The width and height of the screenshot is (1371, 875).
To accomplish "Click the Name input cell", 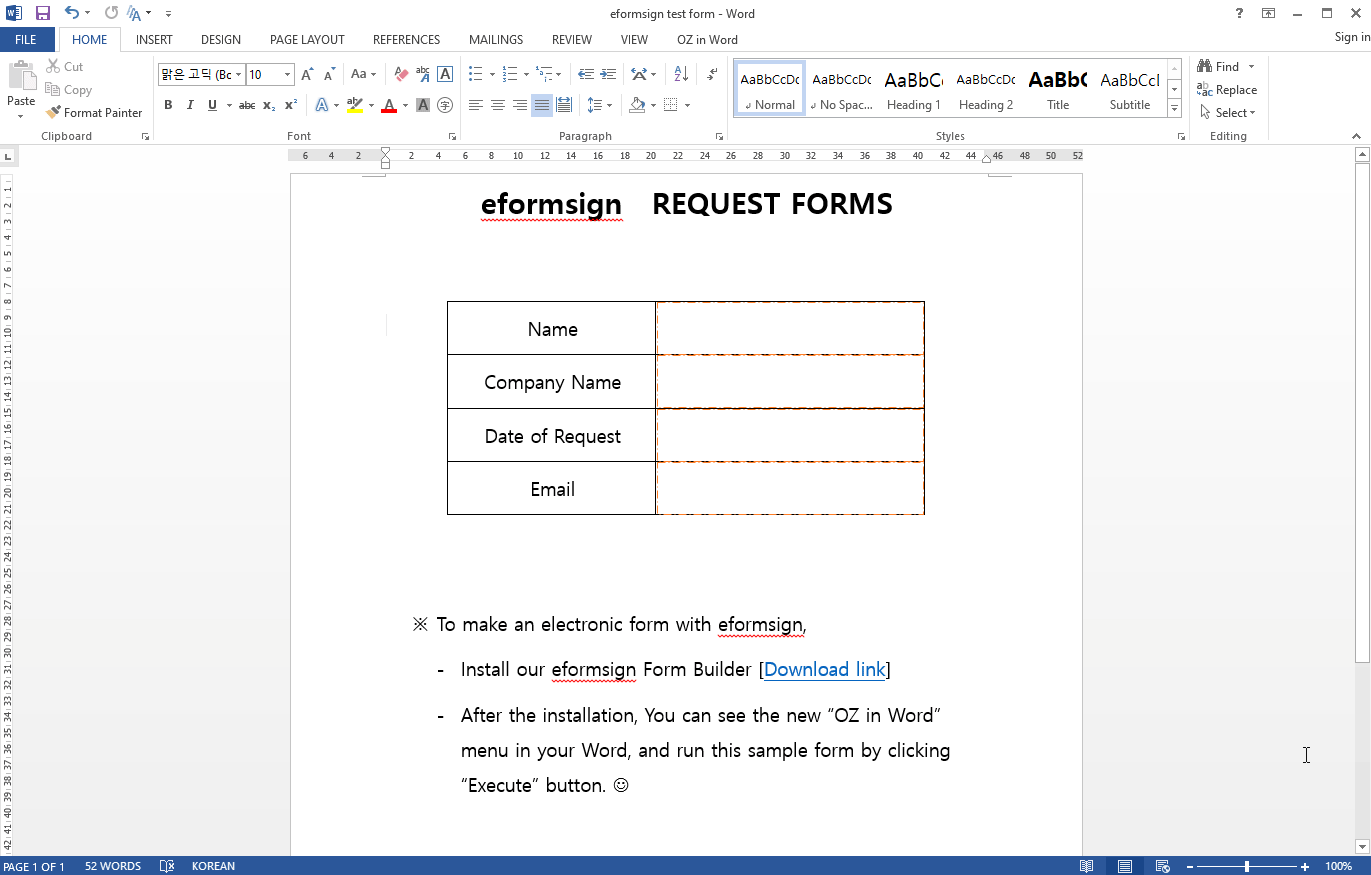I will click(790, 328).
